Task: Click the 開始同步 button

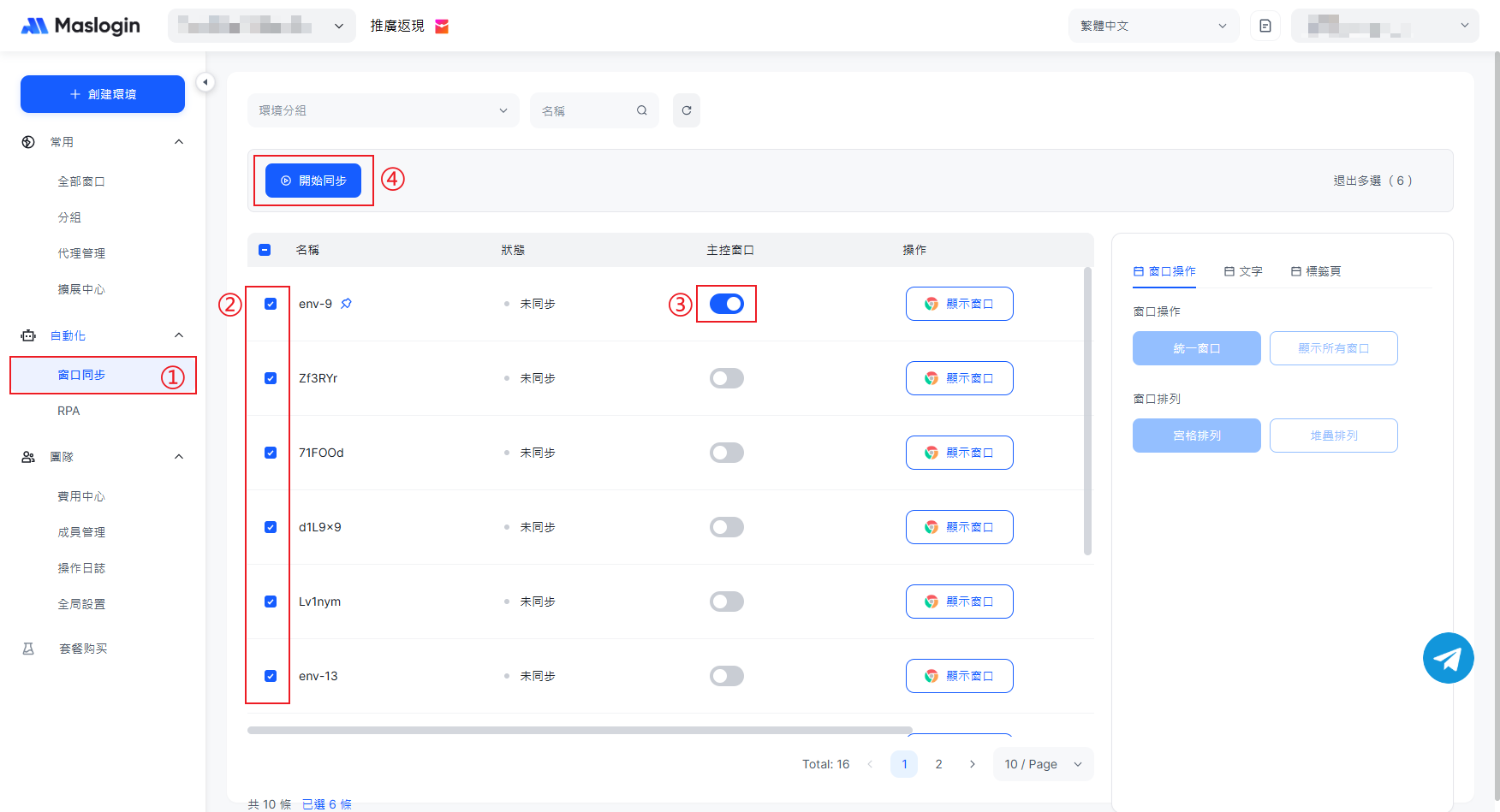Action: (313, 181)
